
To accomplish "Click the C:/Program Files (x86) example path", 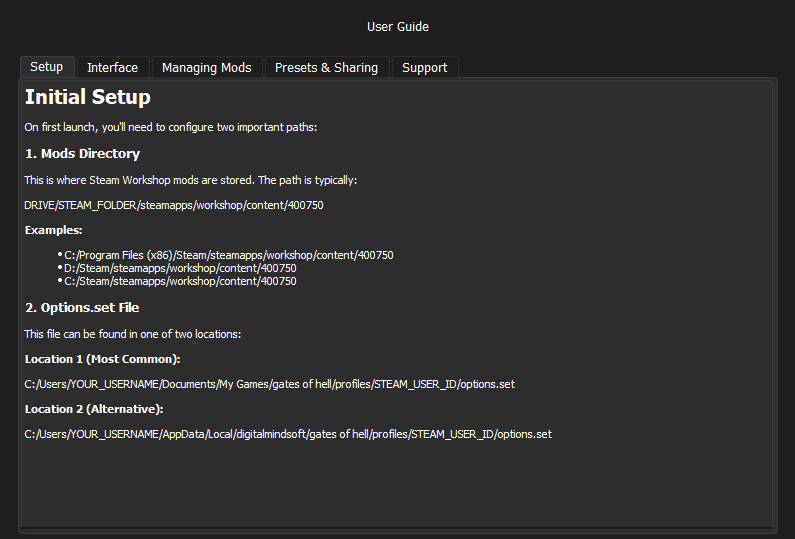I will point(228,255).
